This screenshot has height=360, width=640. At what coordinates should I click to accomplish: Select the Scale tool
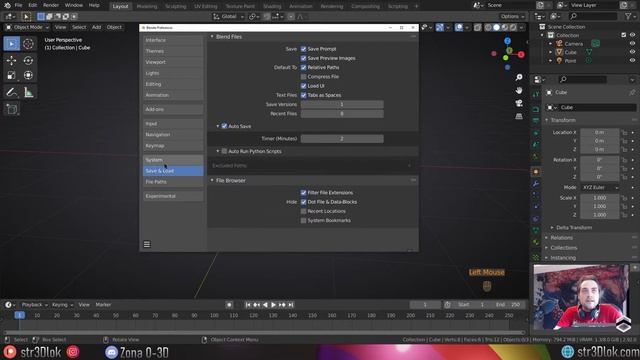click(x=11, y=75)
